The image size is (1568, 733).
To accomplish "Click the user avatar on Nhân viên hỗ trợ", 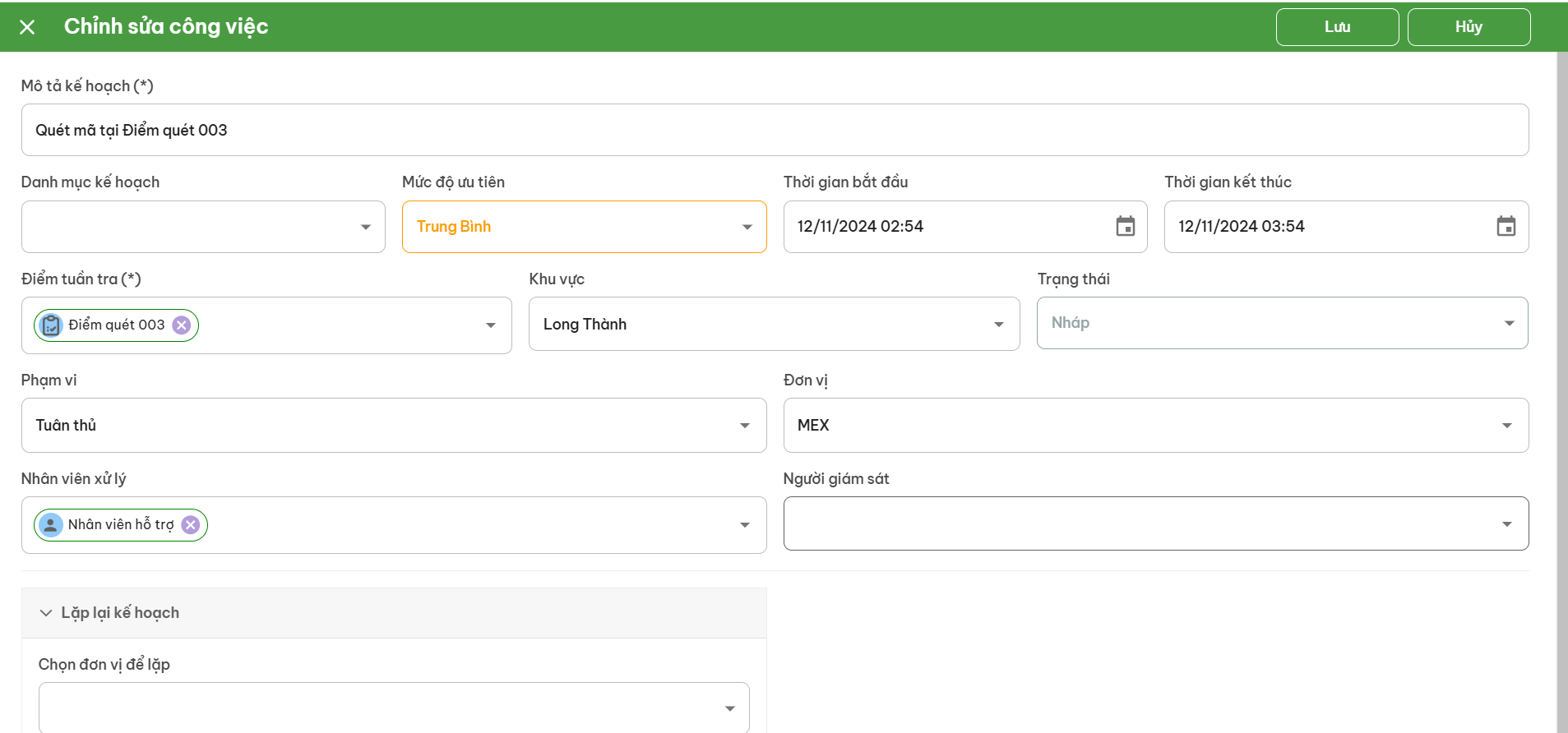I will click(x=50, y=525).
